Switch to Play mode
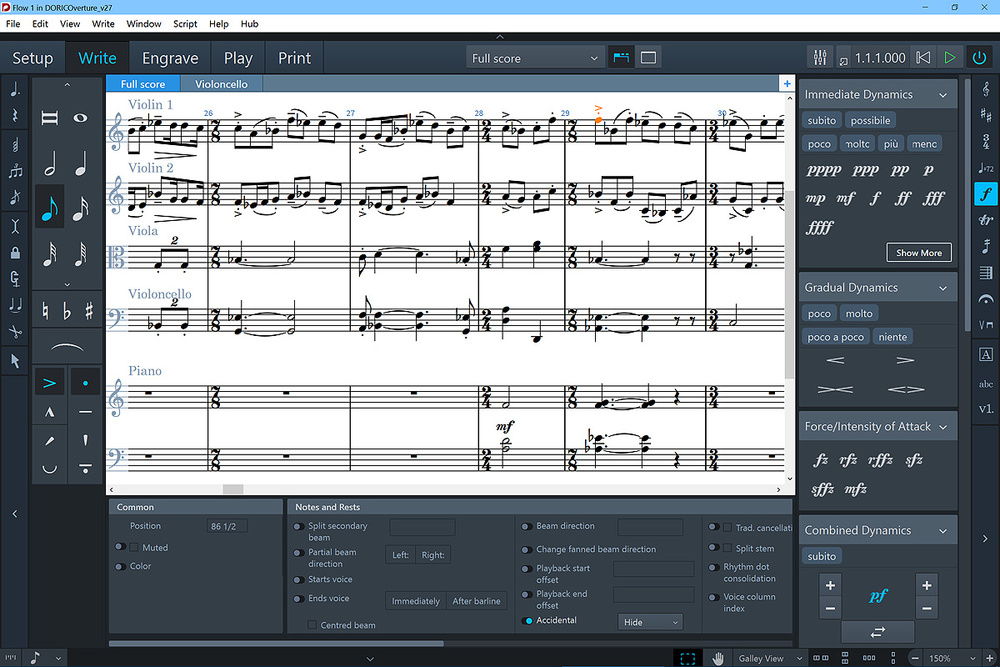Image resolution: width=1000 pixels, height=667 pixels. (238, 58)
